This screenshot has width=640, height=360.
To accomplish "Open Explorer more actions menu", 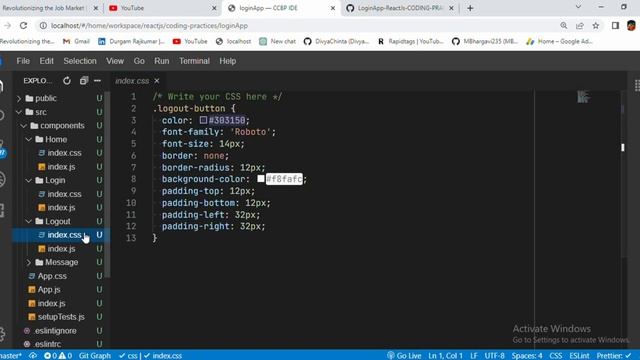I will point(97,81).
